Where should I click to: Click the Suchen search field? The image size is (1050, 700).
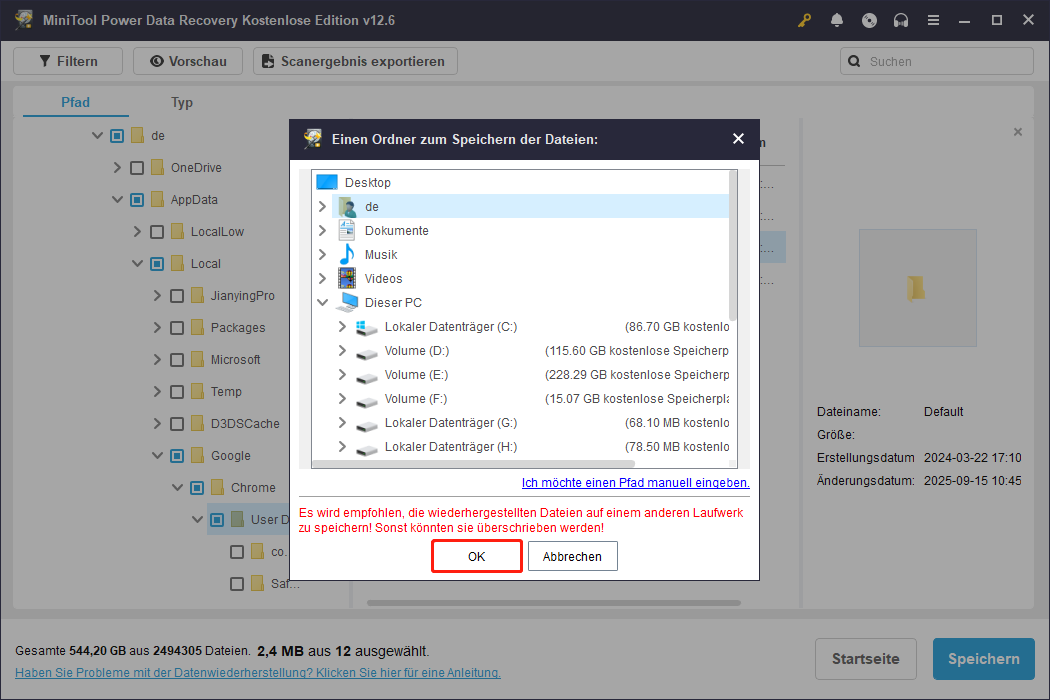[x=946, y=61]
